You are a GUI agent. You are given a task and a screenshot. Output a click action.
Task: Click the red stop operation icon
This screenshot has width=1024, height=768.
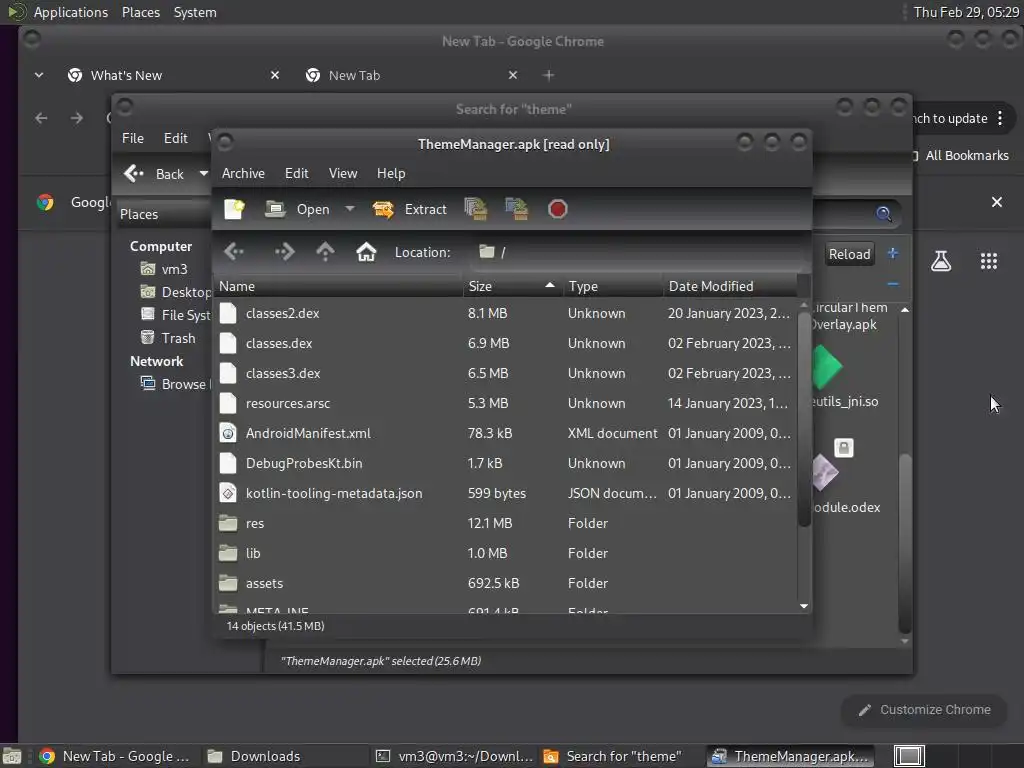(558, 209)
